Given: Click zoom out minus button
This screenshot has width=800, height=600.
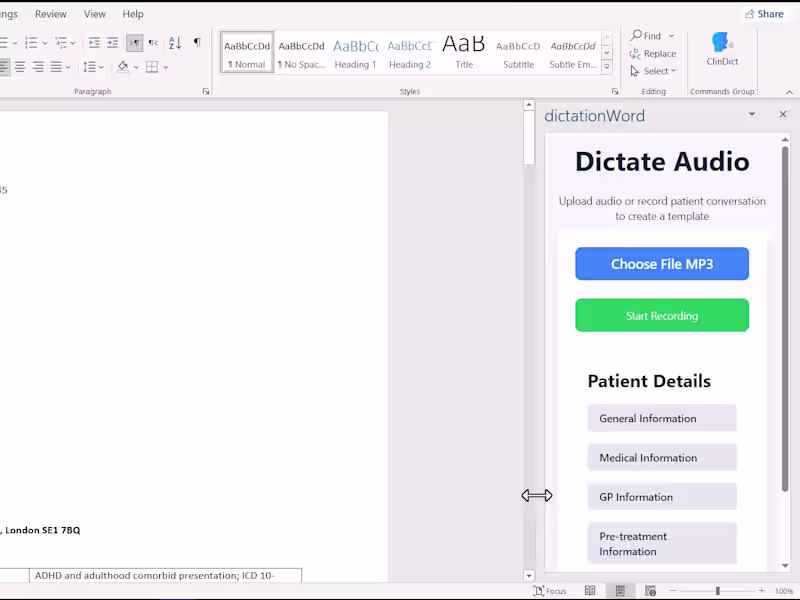Looking at the screenshot, I should 672,591.
